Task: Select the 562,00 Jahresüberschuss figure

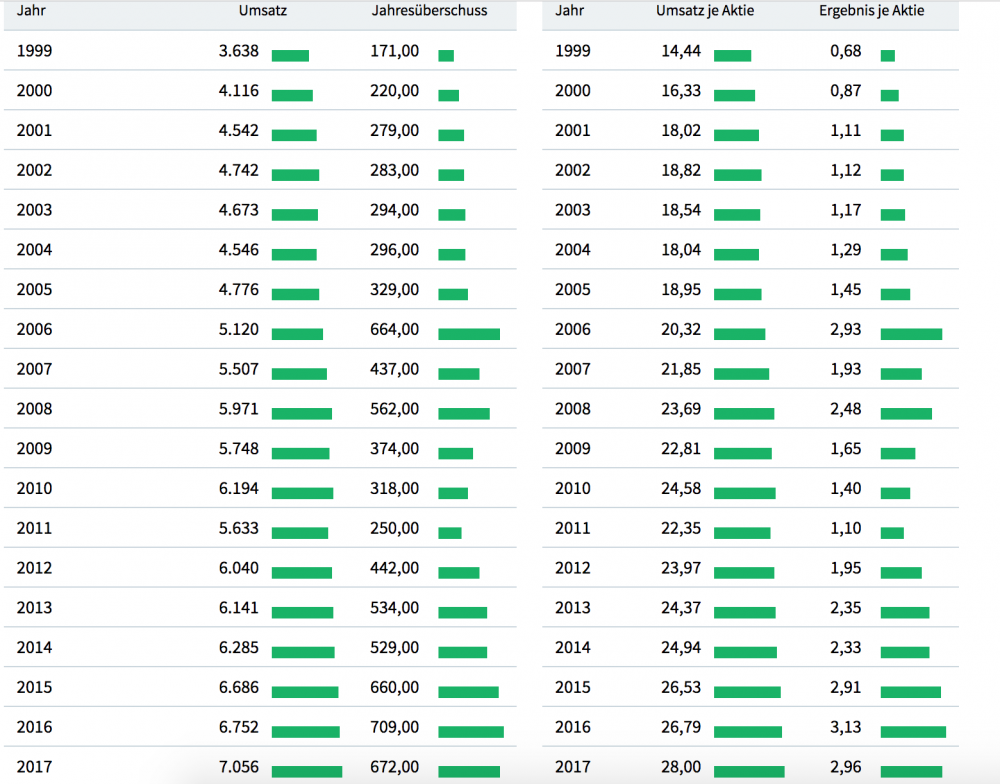Action: 395,409
